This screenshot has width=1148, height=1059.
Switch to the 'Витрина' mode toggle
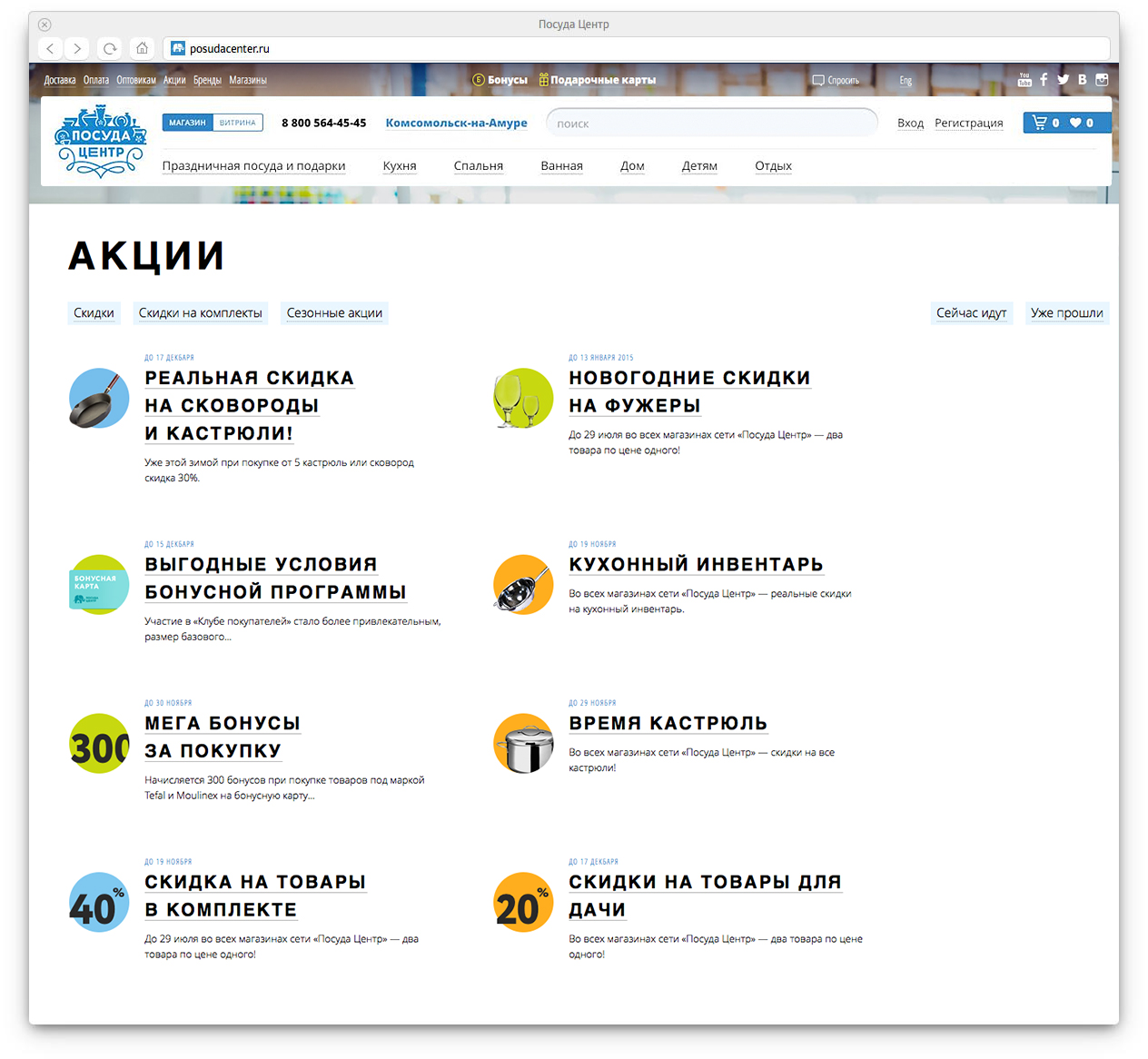click(x=238, y=123)
